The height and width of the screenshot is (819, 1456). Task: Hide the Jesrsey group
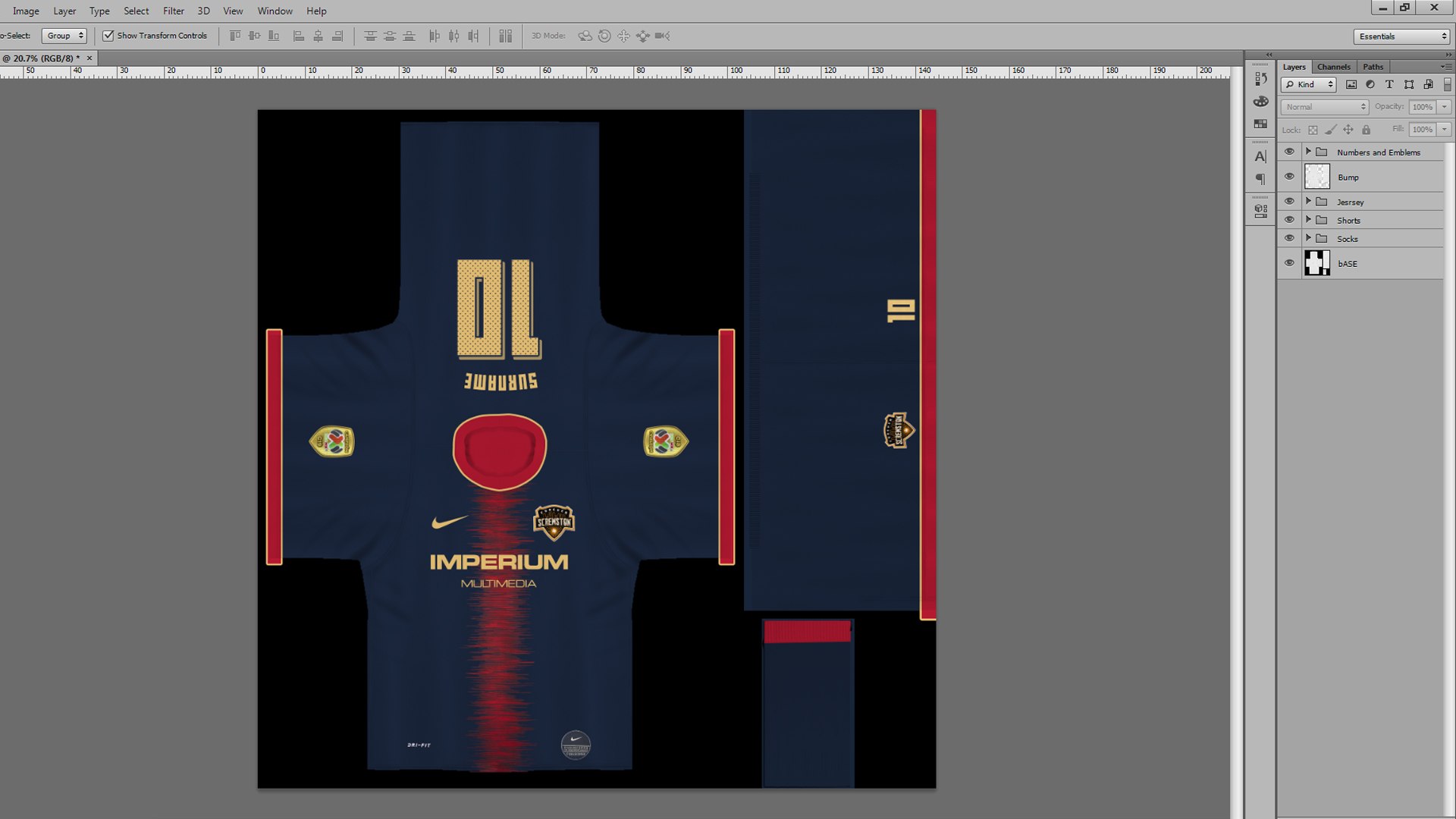[x=1289, y=202]
